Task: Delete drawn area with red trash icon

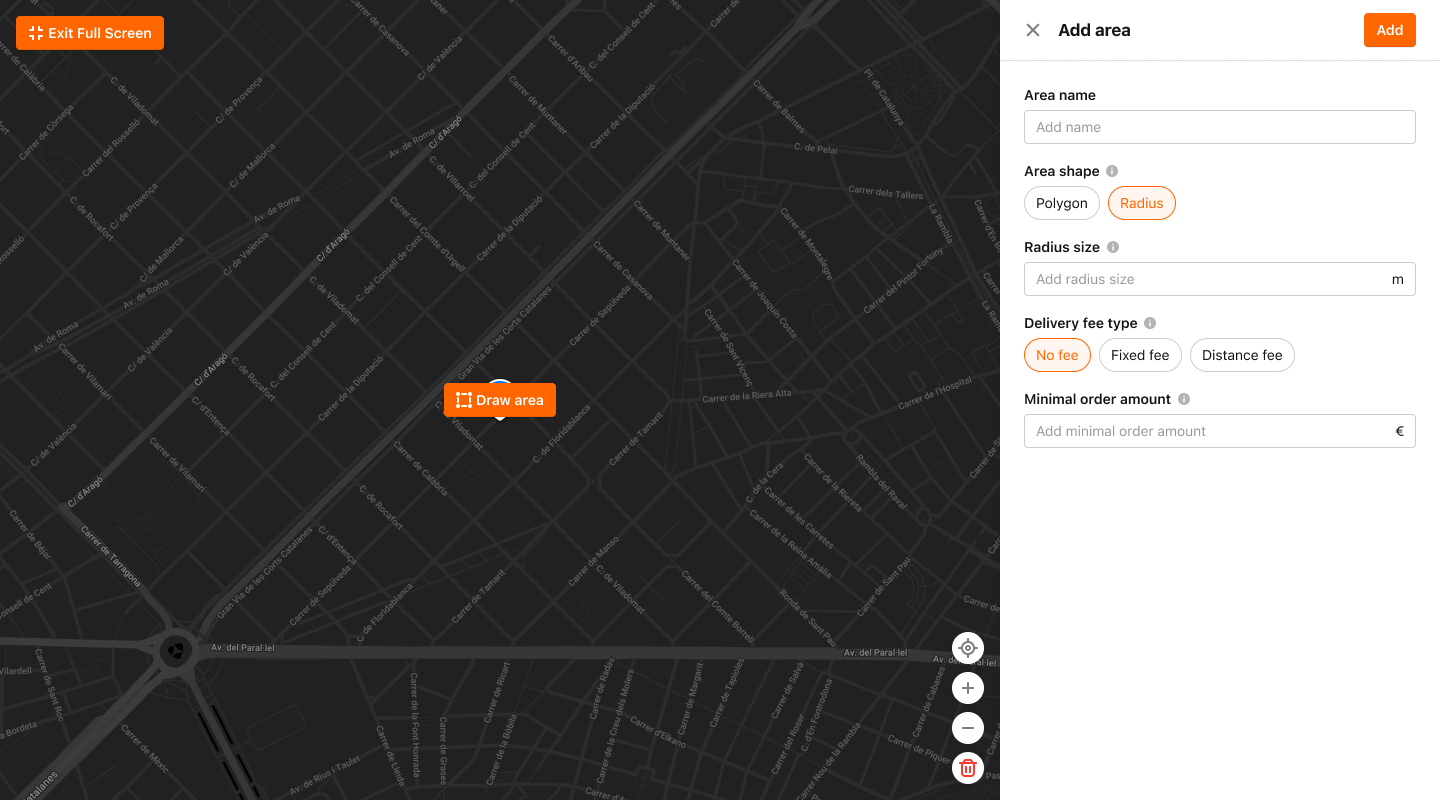Action: pos(968,768)
